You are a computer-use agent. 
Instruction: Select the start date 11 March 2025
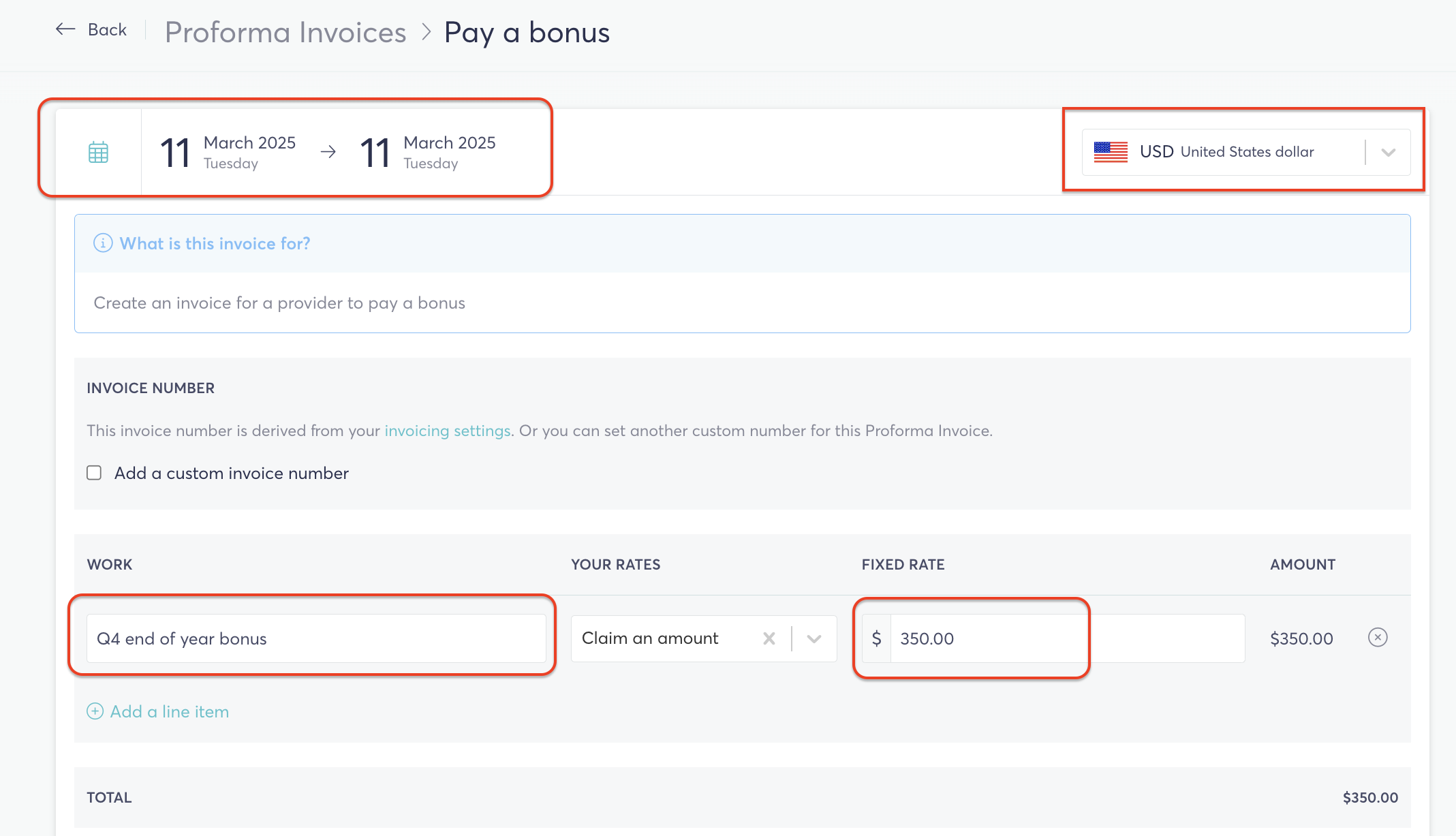(x=228, y=152)
